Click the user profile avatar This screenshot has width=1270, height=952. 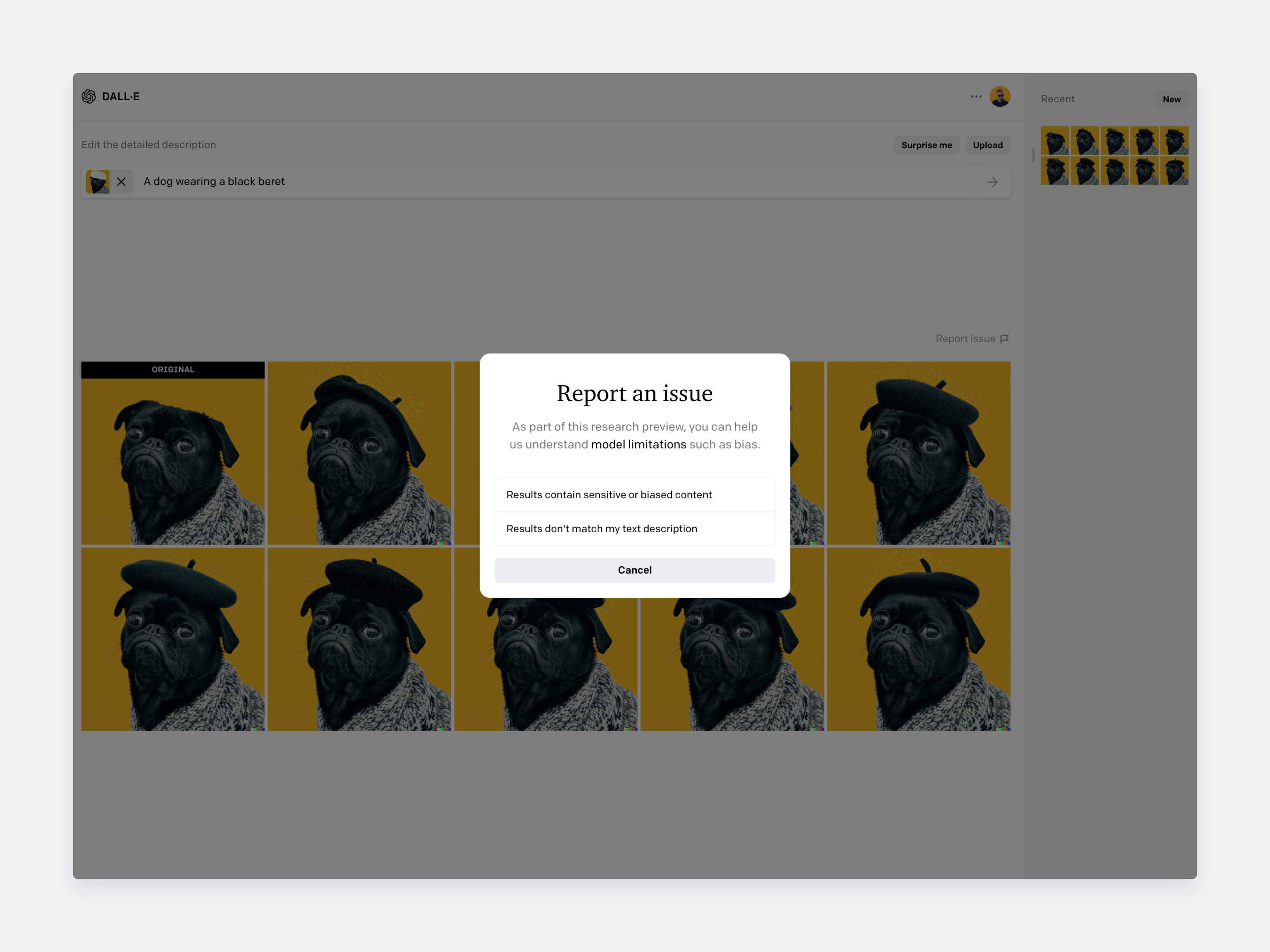(x=1000, y=97)
